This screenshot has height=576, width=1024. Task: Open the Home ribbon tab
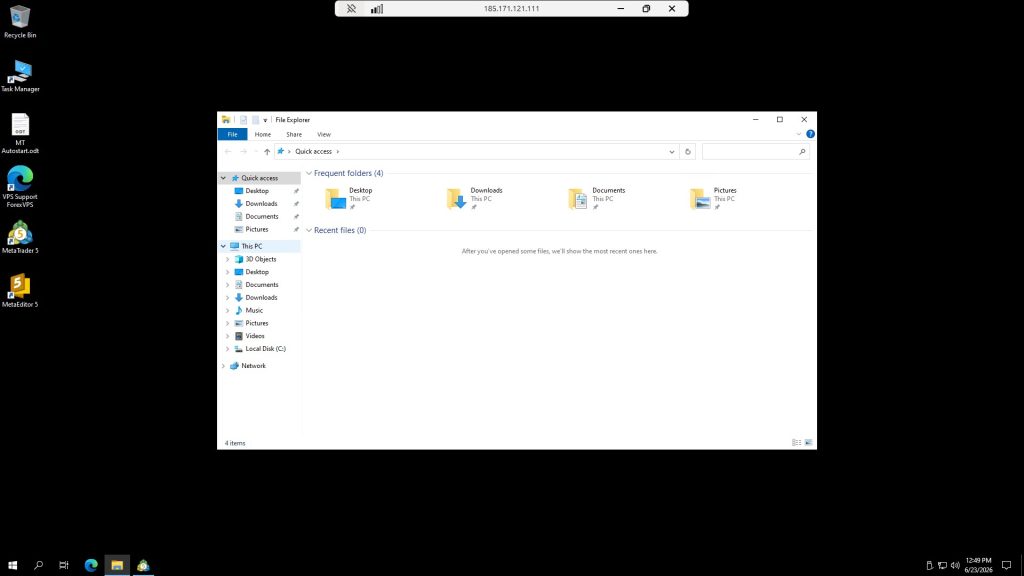click(263, 135)
